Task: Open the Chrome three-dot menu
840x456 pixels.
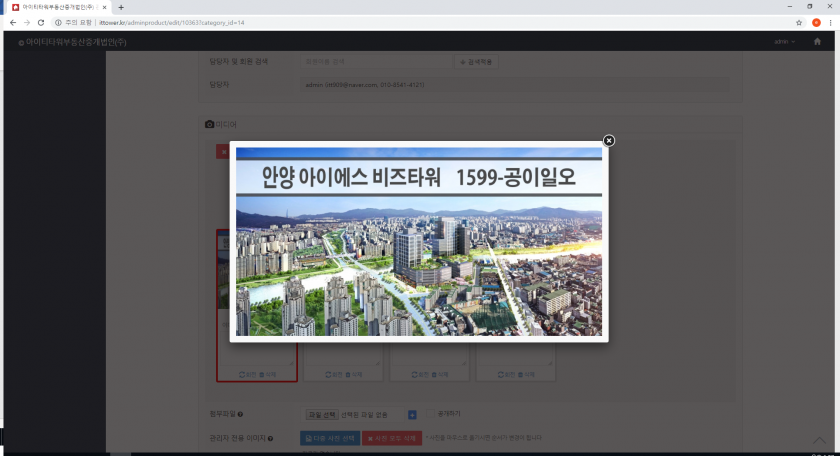Action: coord(831,22)
